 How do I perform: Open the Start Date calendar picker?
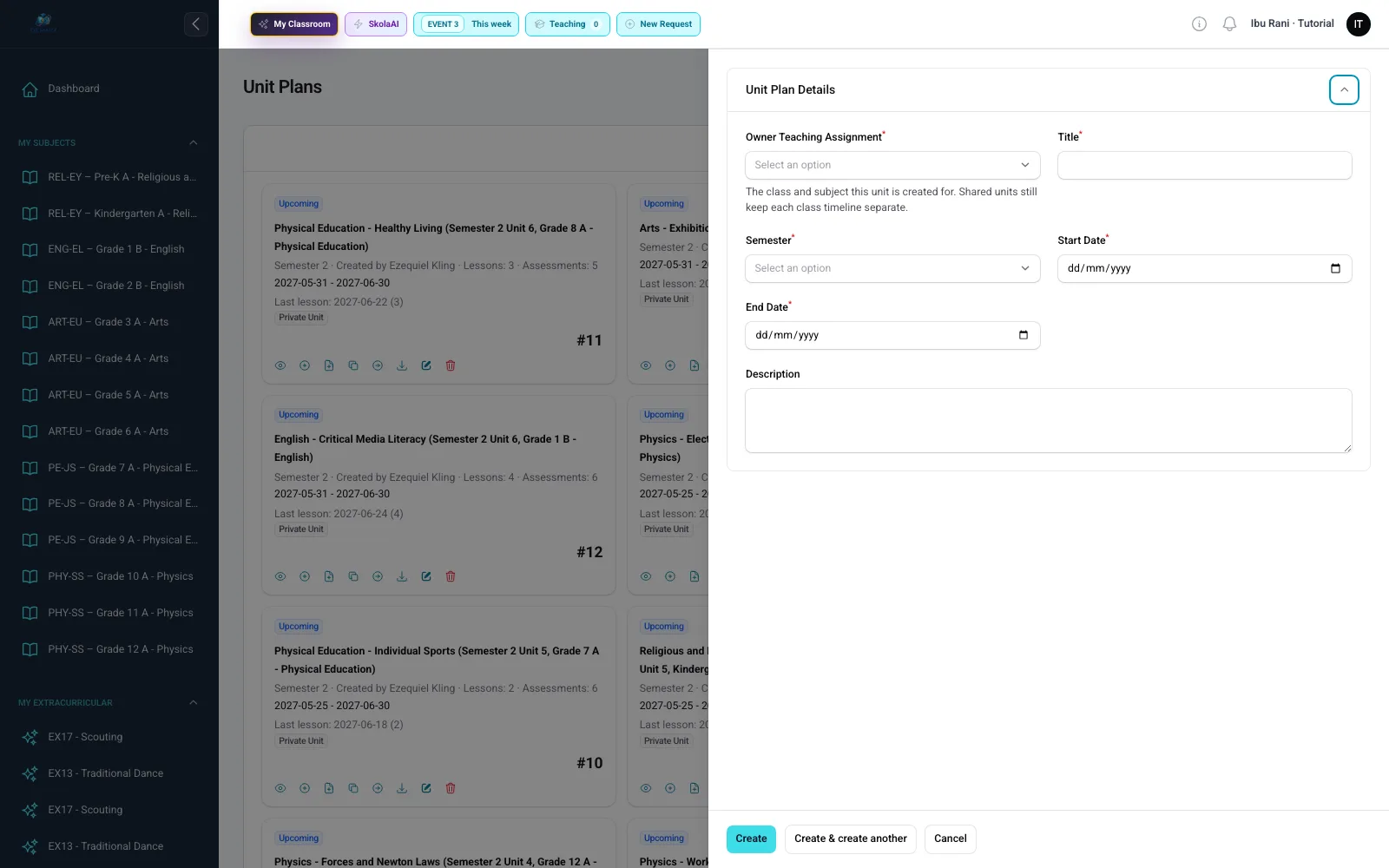click(x=1335, y=268)
